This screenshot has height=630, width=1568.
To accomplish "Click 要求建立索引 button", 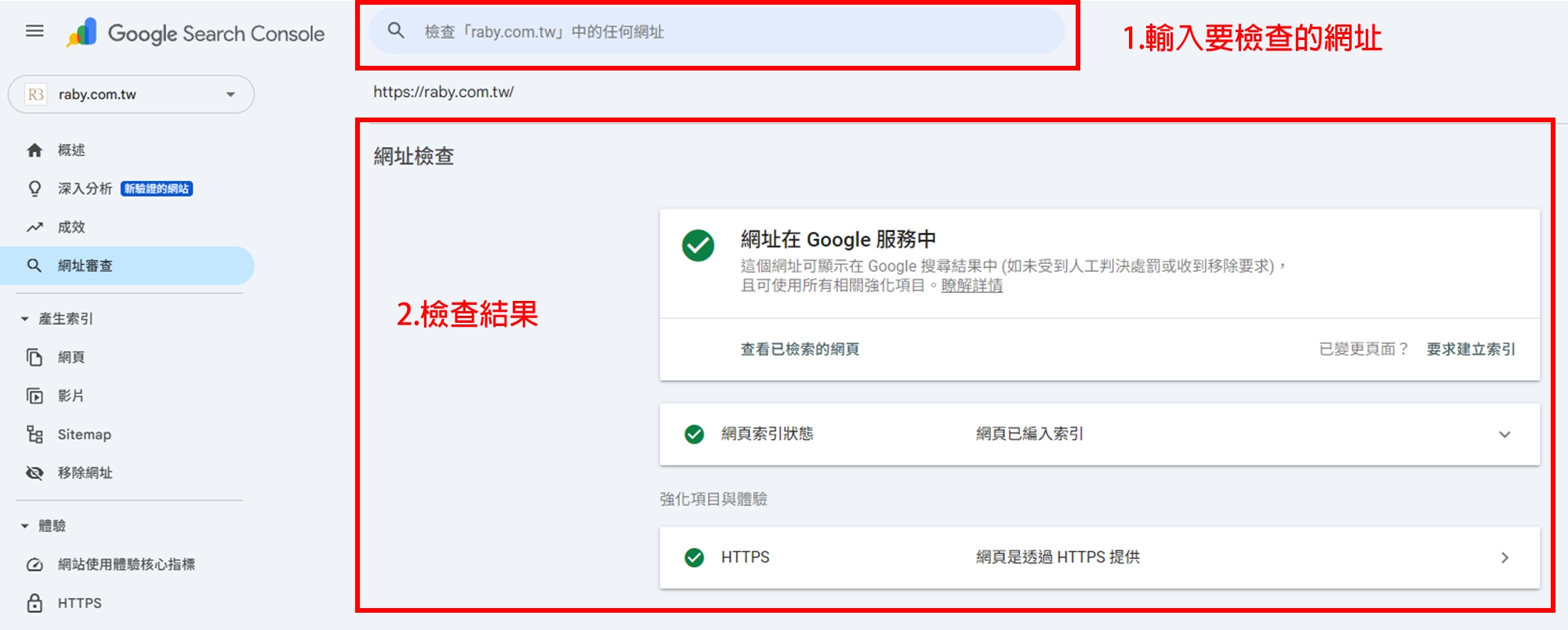I will 1471,349.
